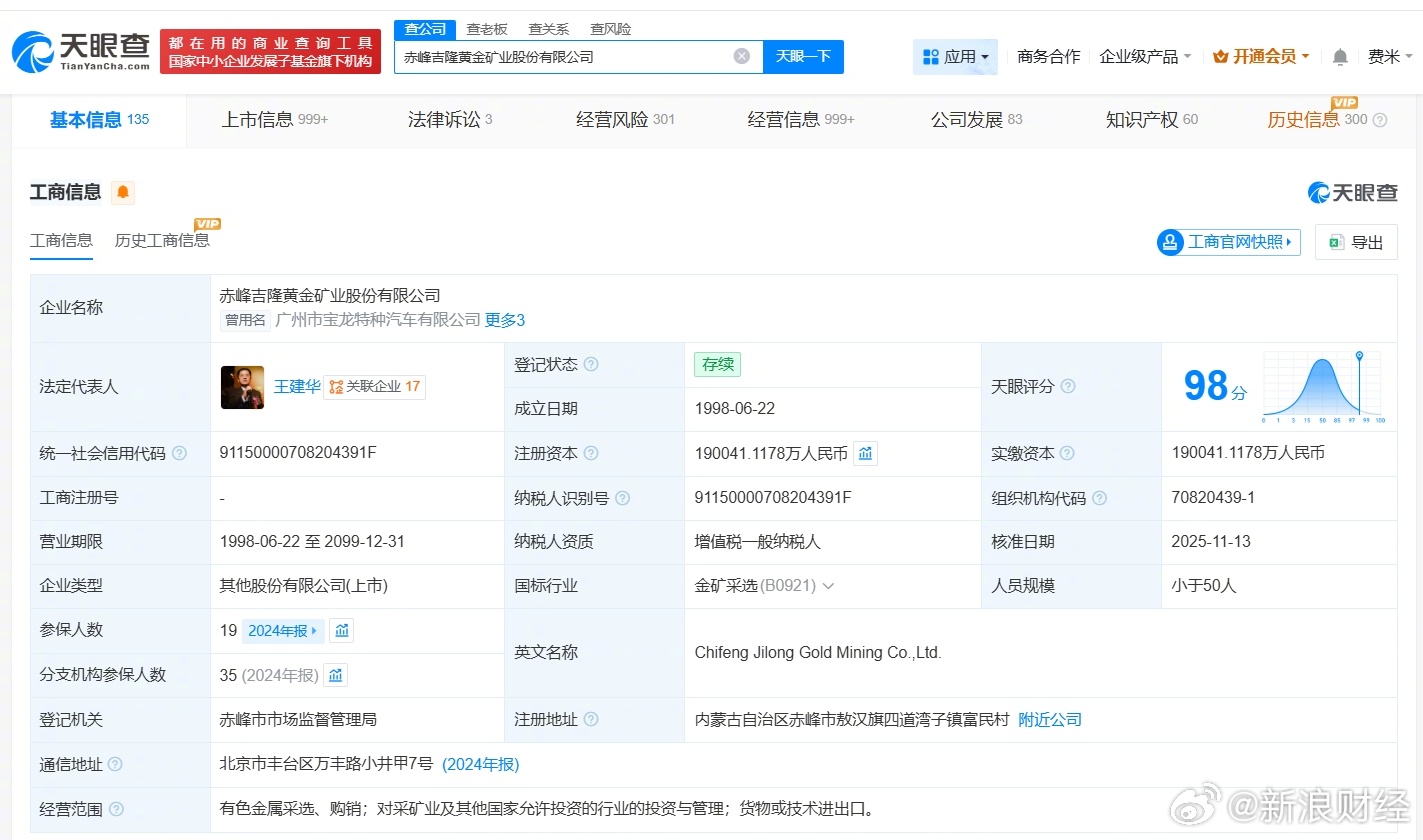Click question mark icon next to 天眼评分
This screenshot has height=840, width=1423.
pyautogui.click(x=1068, y=386)
